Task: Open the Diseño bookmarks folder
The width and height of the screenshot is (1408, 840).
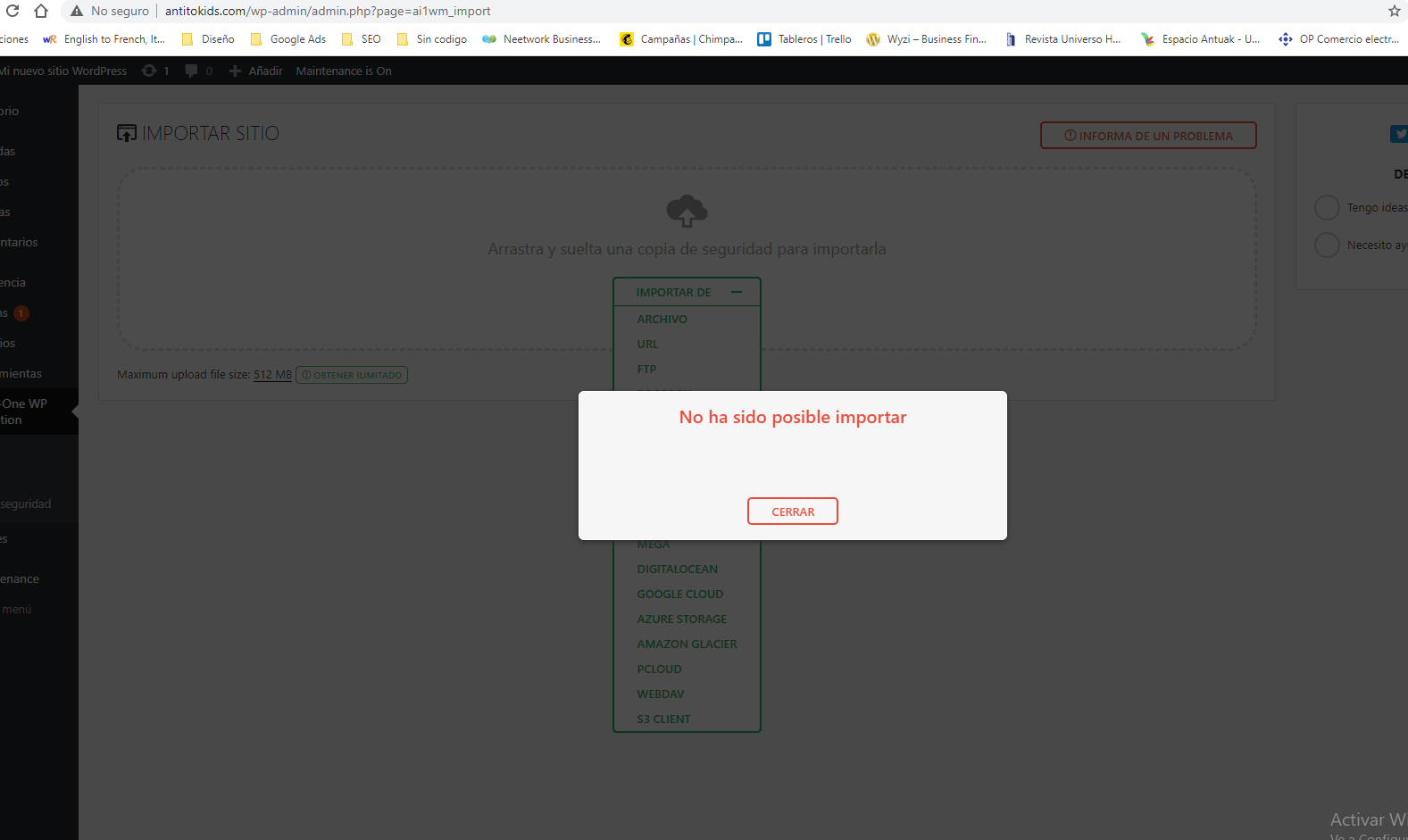Action: click(x=208, y=39)
